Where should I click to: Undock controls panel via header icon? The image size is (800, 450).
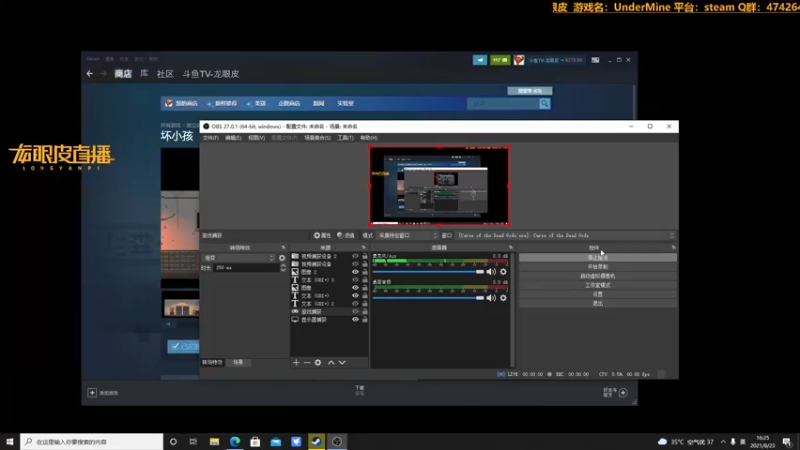(673, 247)
